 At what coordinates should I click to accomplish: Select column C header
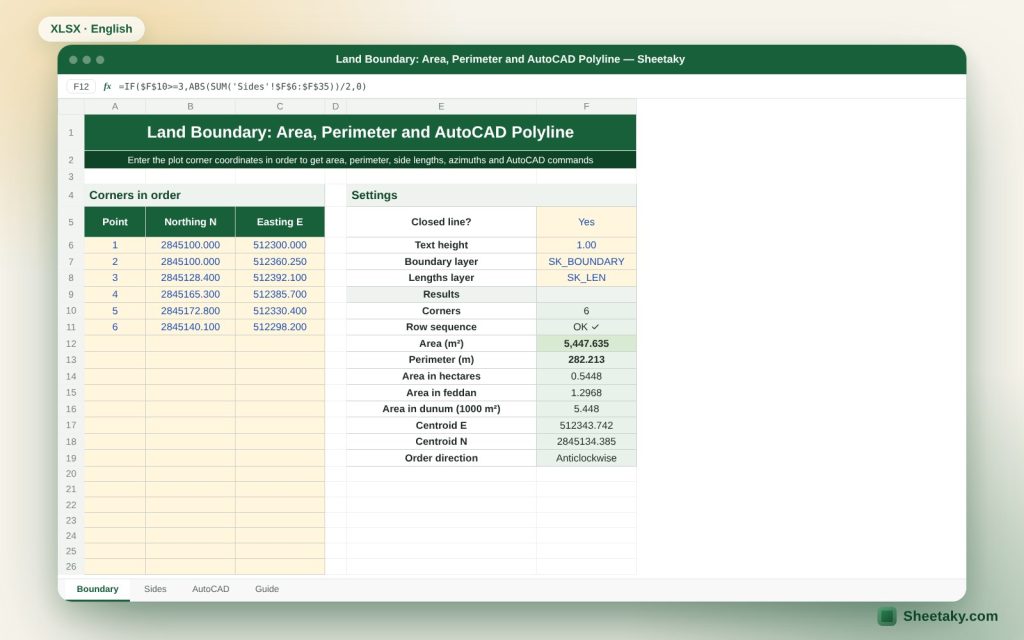pos(280,106)
